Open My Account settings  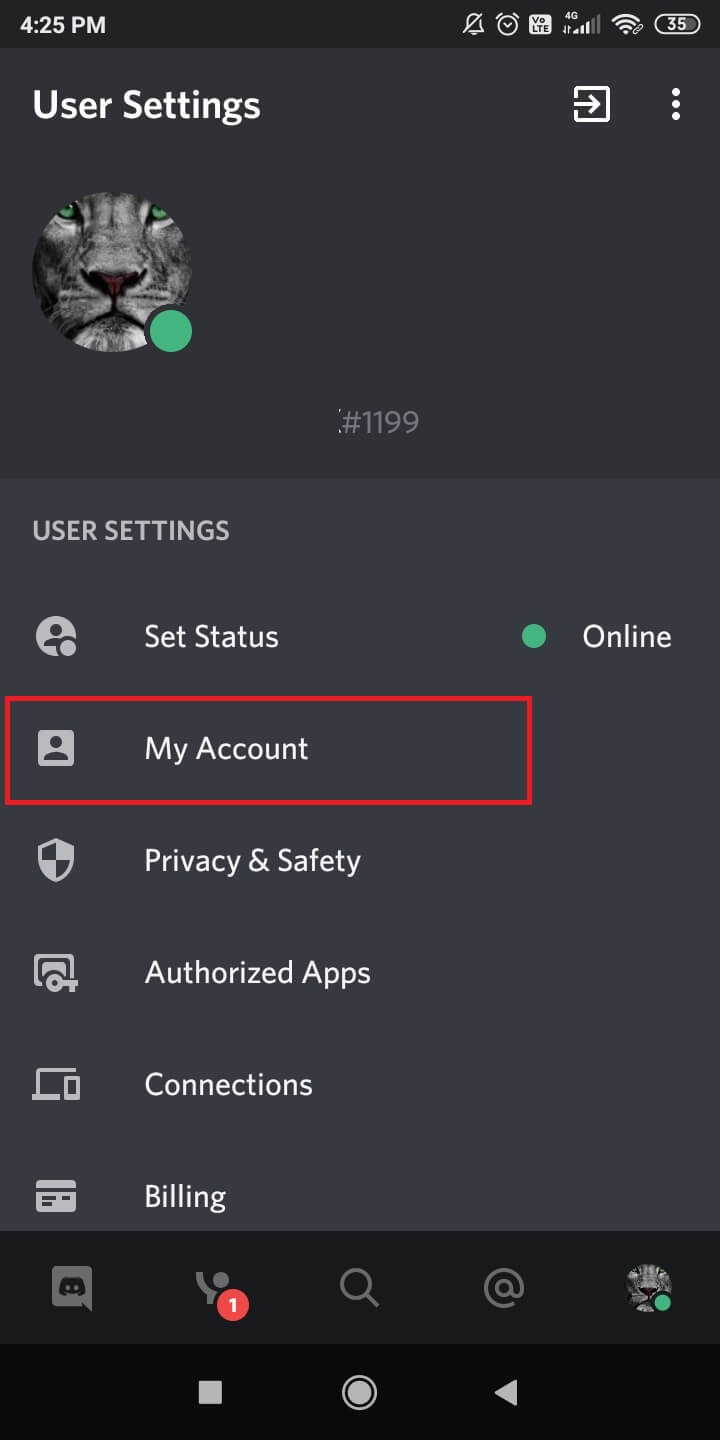point(360,748)
